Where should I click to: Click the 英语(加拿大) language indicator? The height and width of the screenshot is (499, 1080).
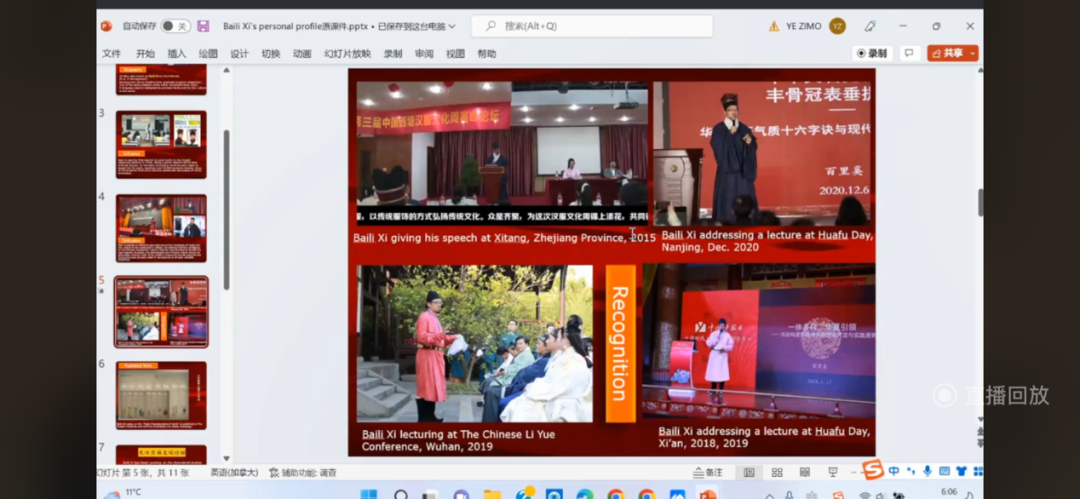tap(234, 473)
